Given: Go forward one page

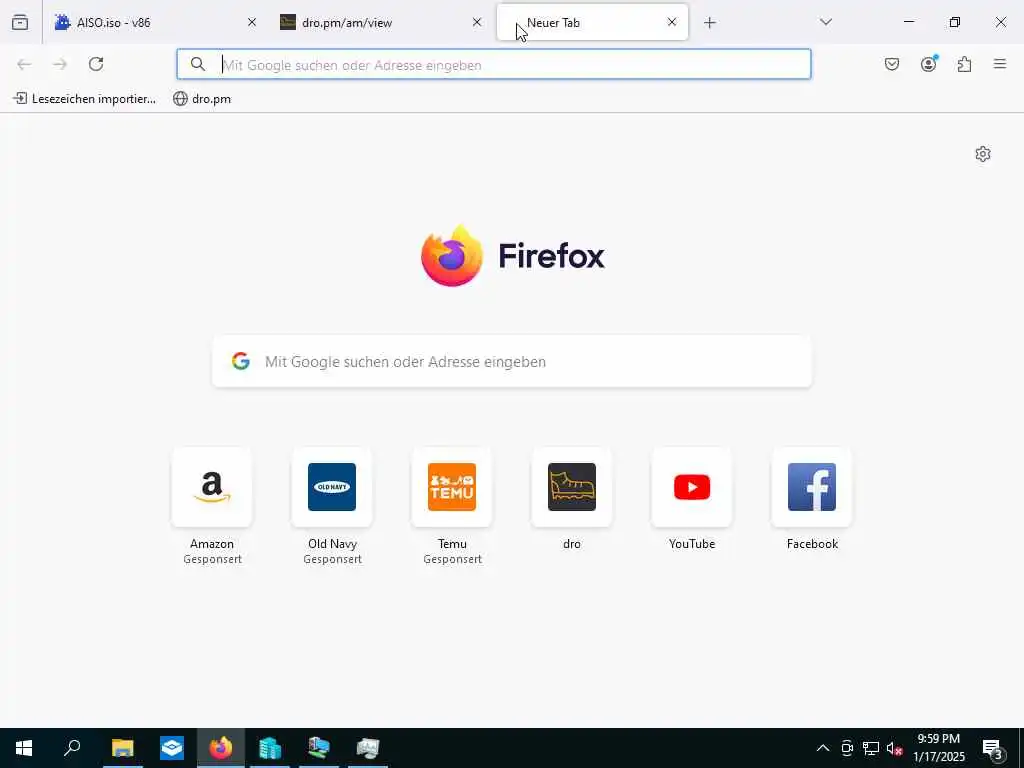Looking at the screenshot, I should 60,64.
